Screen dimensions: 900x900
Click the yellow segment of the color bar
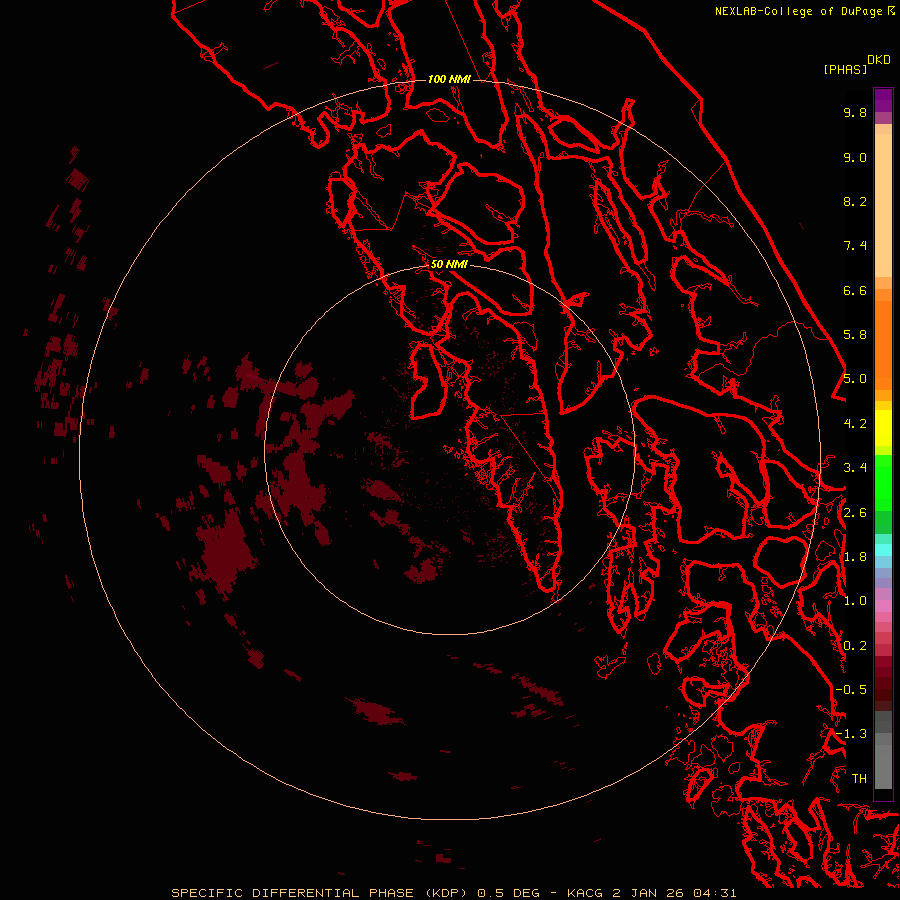(x=883, y=428)
